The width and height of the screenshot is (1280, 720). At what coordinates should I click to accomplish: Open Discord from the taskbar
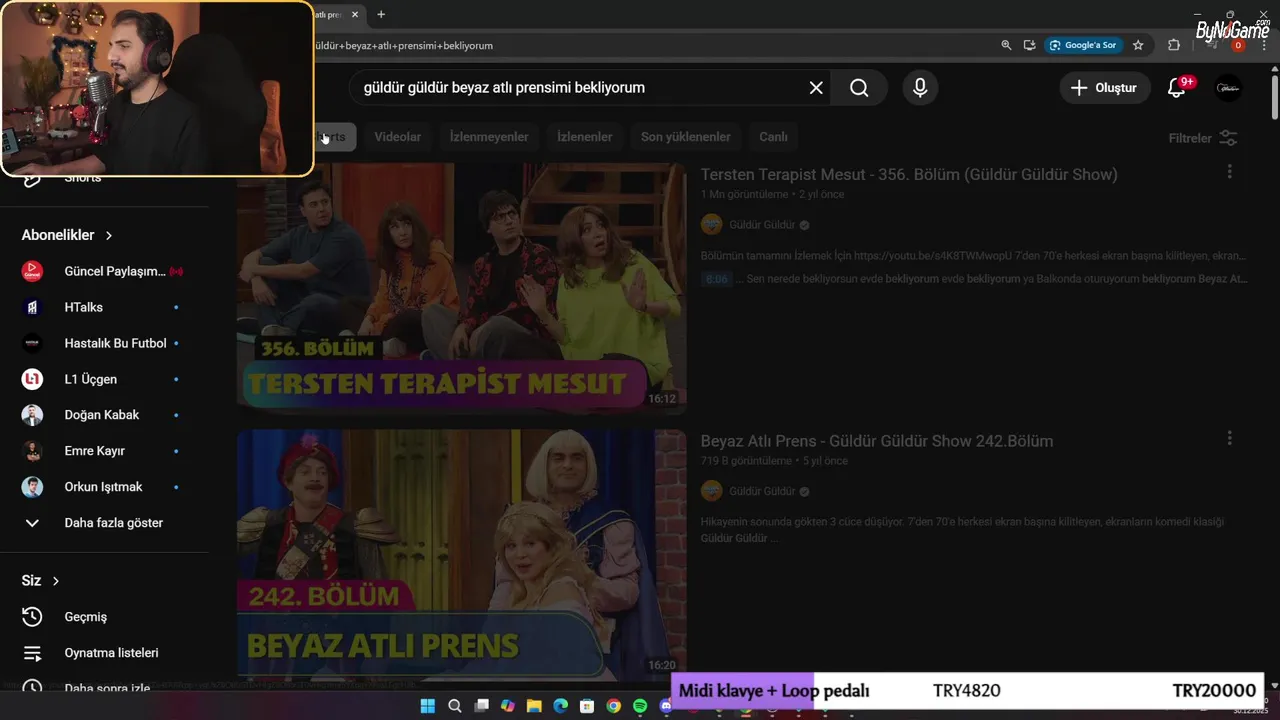click(665, 706)
